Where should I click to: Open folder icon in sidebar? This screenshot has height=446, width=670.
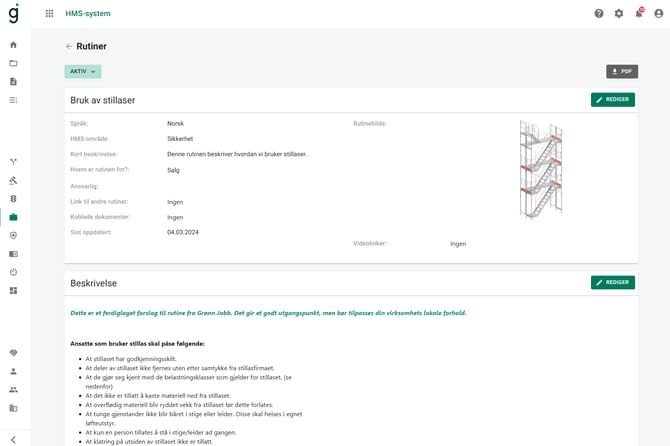tap(13, 63)
